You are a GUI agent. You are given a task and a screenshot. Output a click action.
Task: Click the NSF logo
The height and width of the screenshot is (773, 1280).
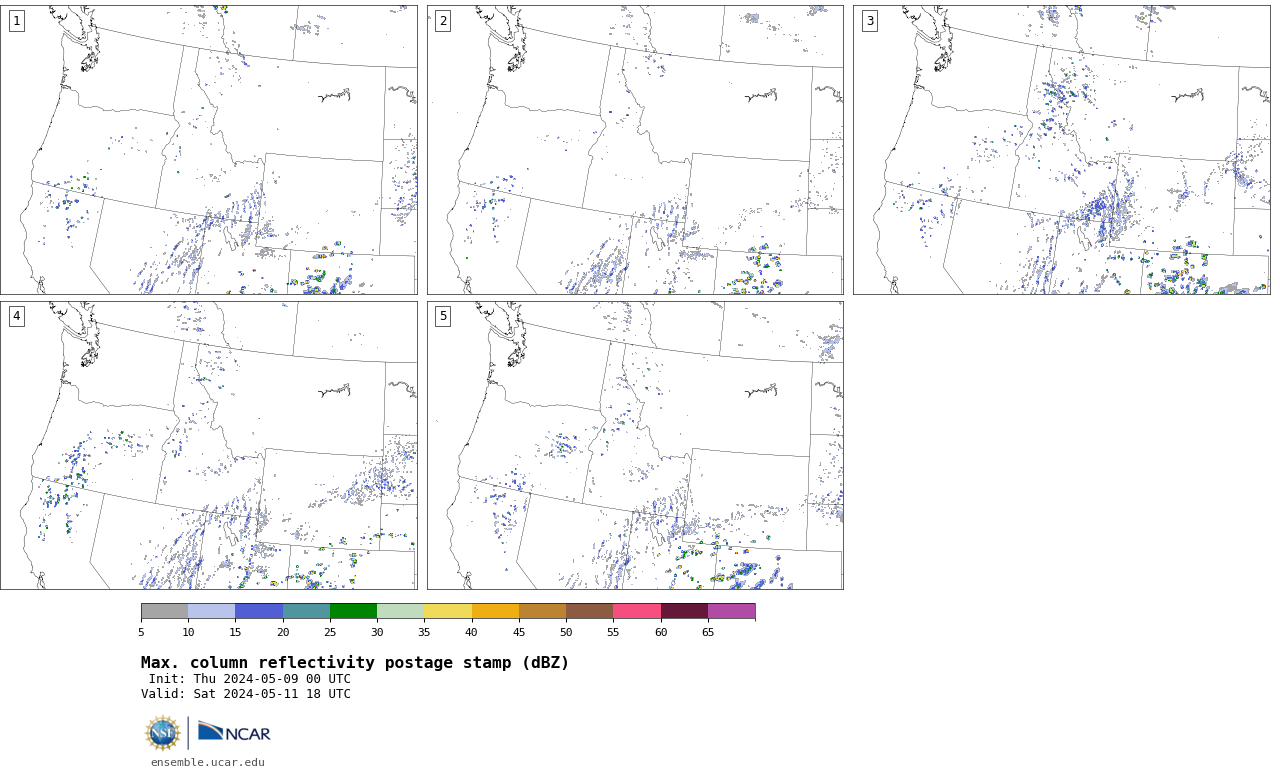point(163,733)
